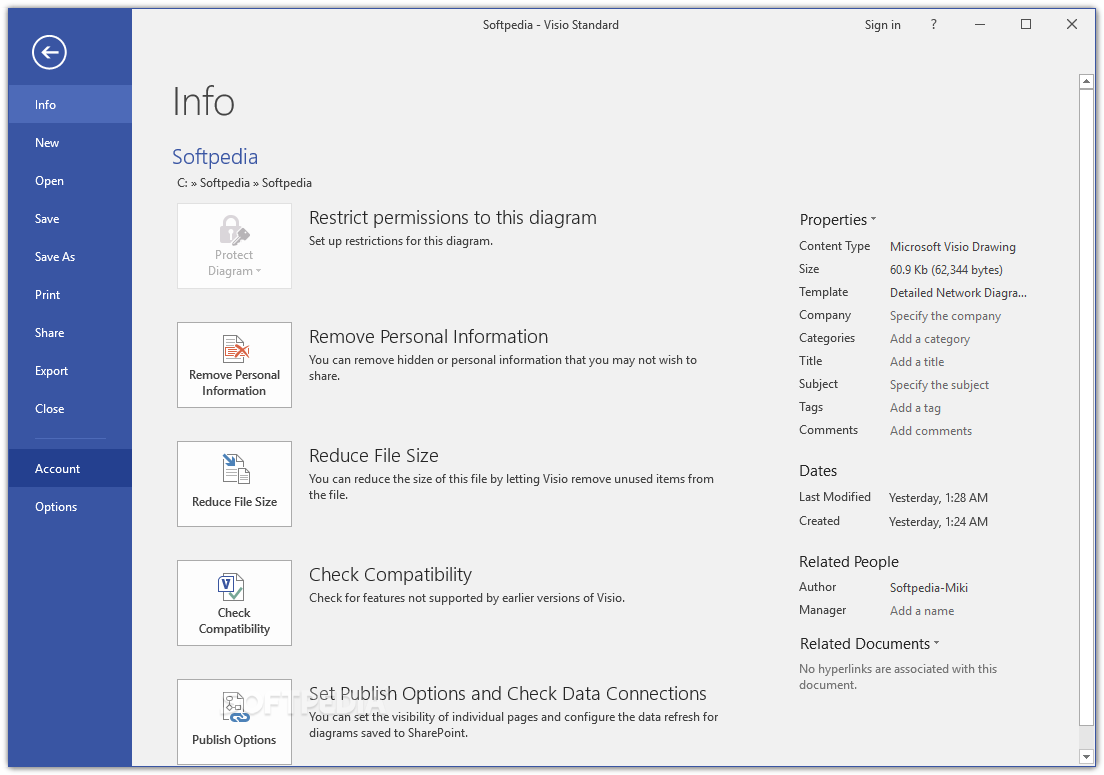The width and height of the screenshot is (1104, 775).
Task: Switch to the New tab in sidebar
Action: (x=47, y=142)
